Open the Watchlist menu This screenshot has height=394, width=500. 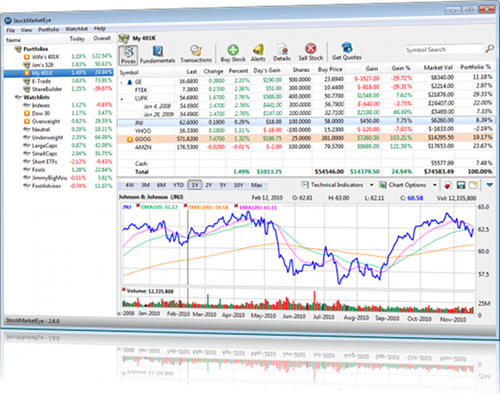click(76, 29)
